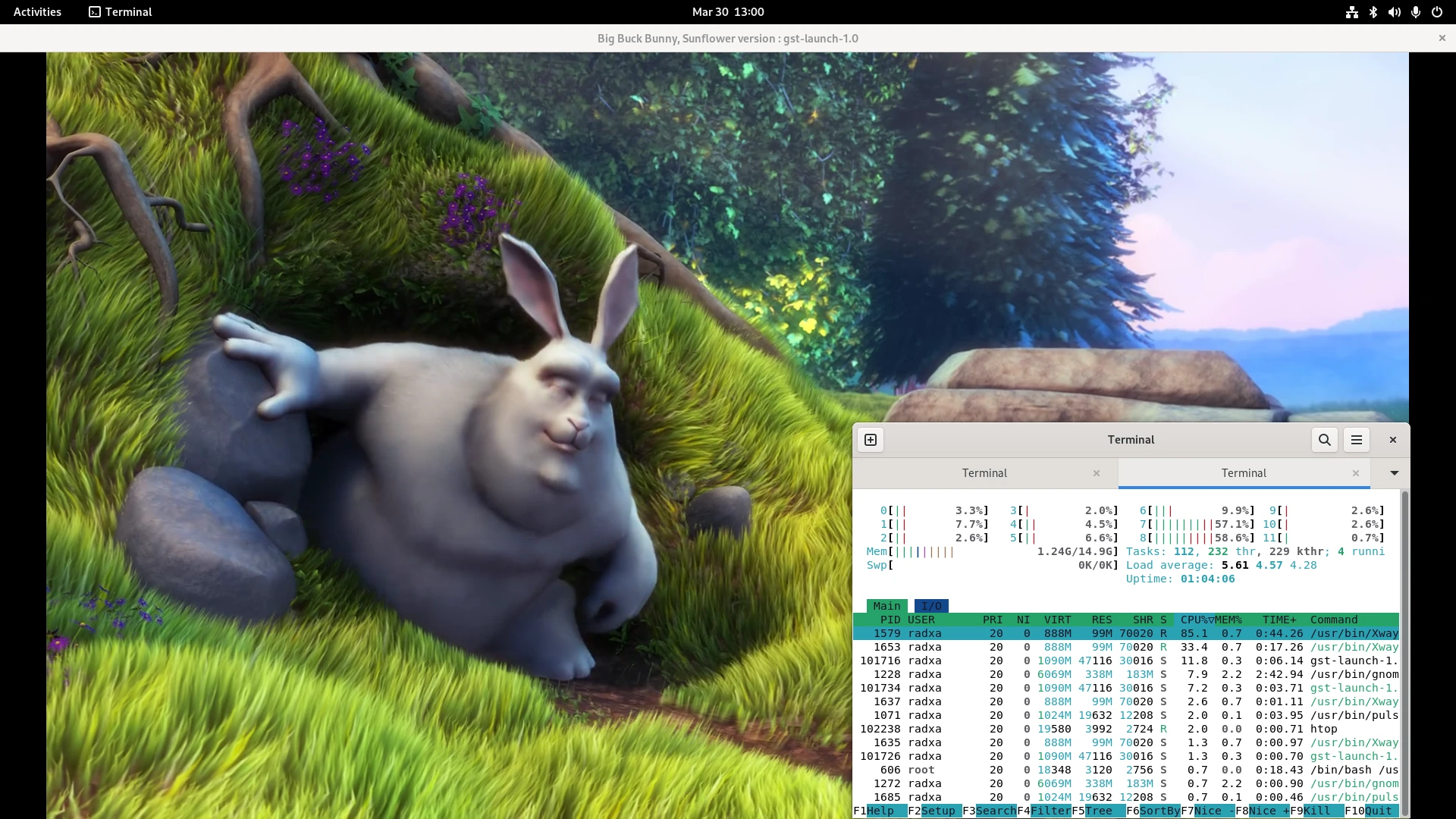Select process row PID 1635
The height and width of the screenshot is (819, 1456).
[1126, 742]
